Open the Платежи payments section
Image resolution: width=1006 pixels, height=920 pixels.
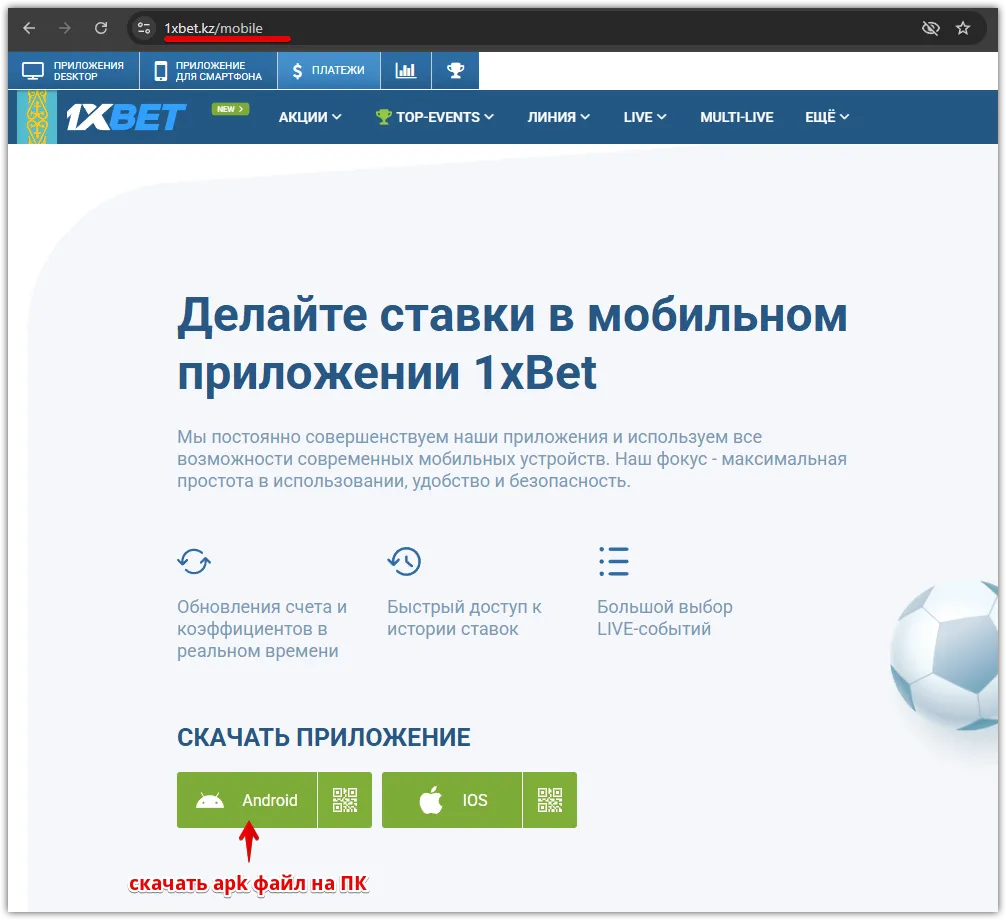pos(328,71)
